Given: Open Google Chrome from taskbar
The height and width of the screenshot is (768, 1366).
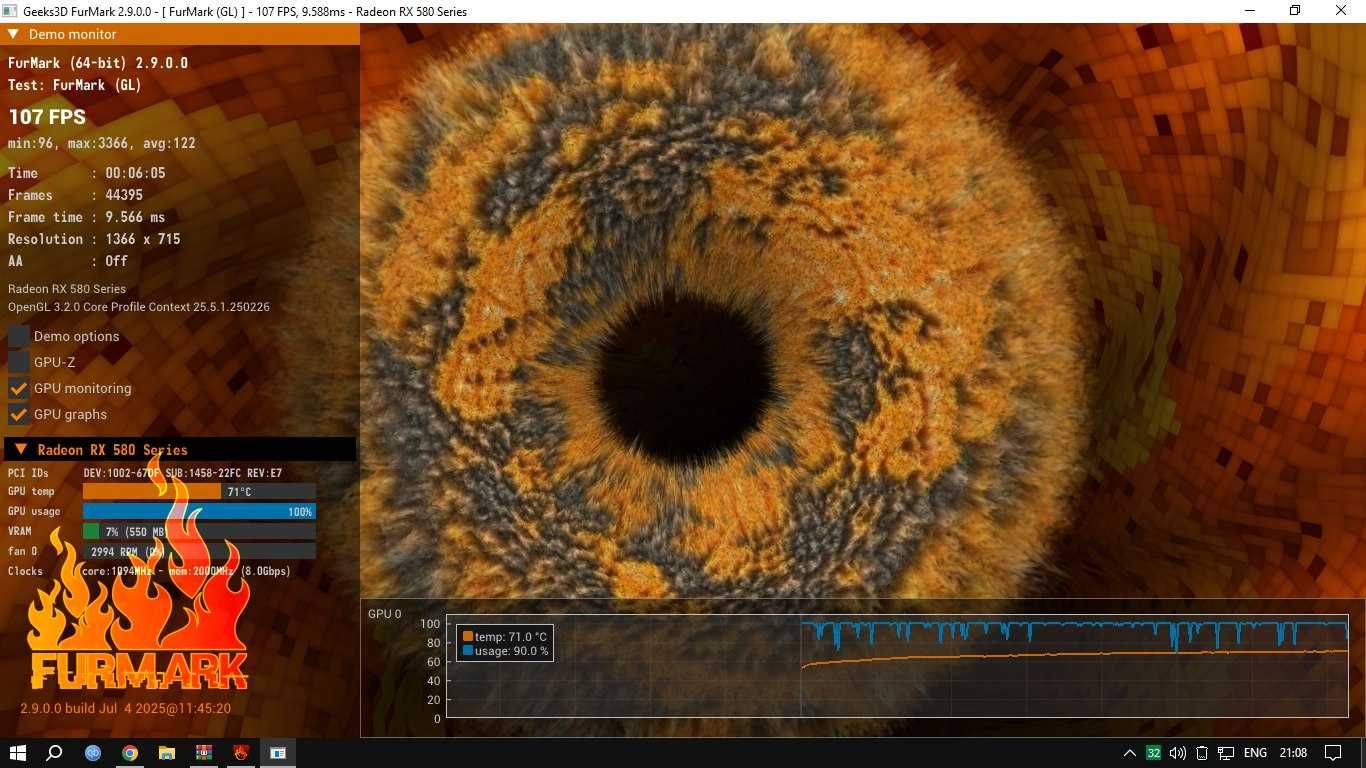Looking at the screenshot, I should click(130, 753).
